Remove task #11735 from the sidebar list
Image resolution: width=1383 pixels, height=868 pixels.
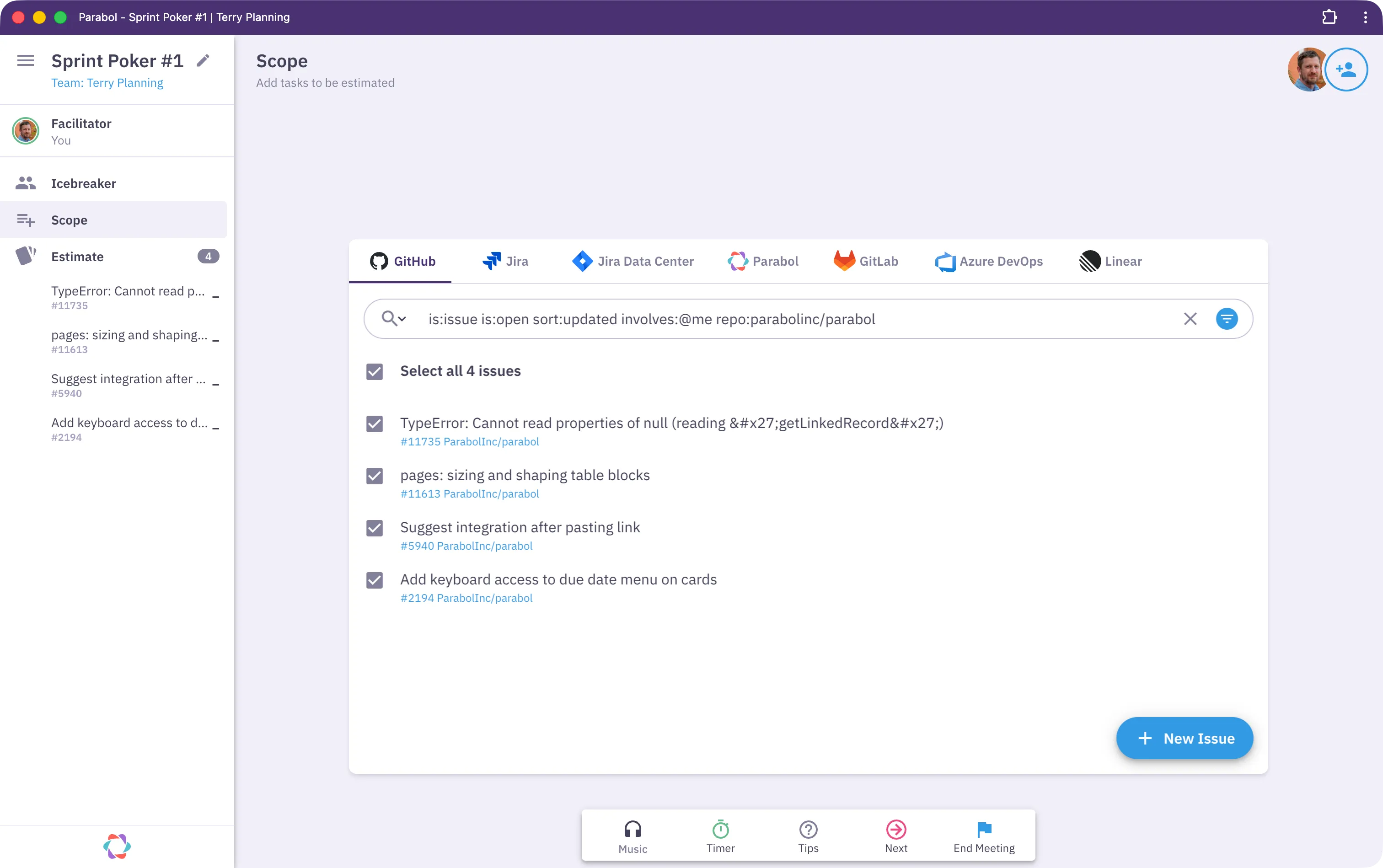click(x=216, y=297)
